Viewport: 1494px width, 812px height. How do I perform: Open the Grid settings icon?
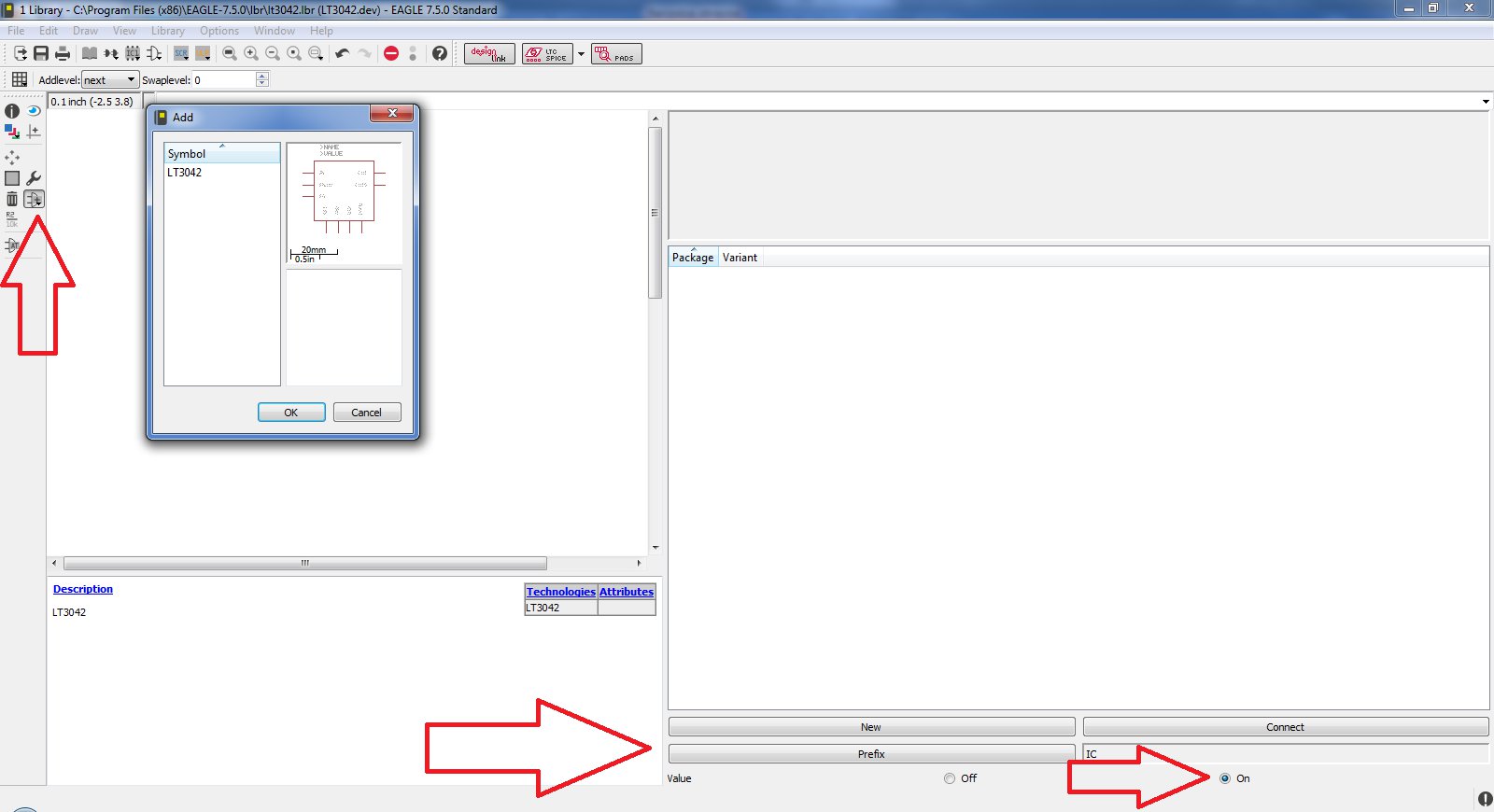tap(20, 79)
